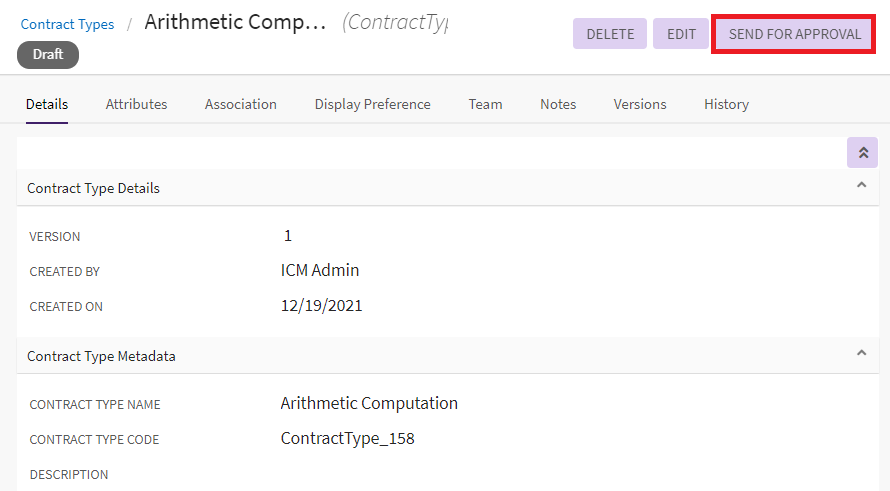Open the Contract Types breadcrumb link
Screen dimensions: 890x491
pos(67,24)
